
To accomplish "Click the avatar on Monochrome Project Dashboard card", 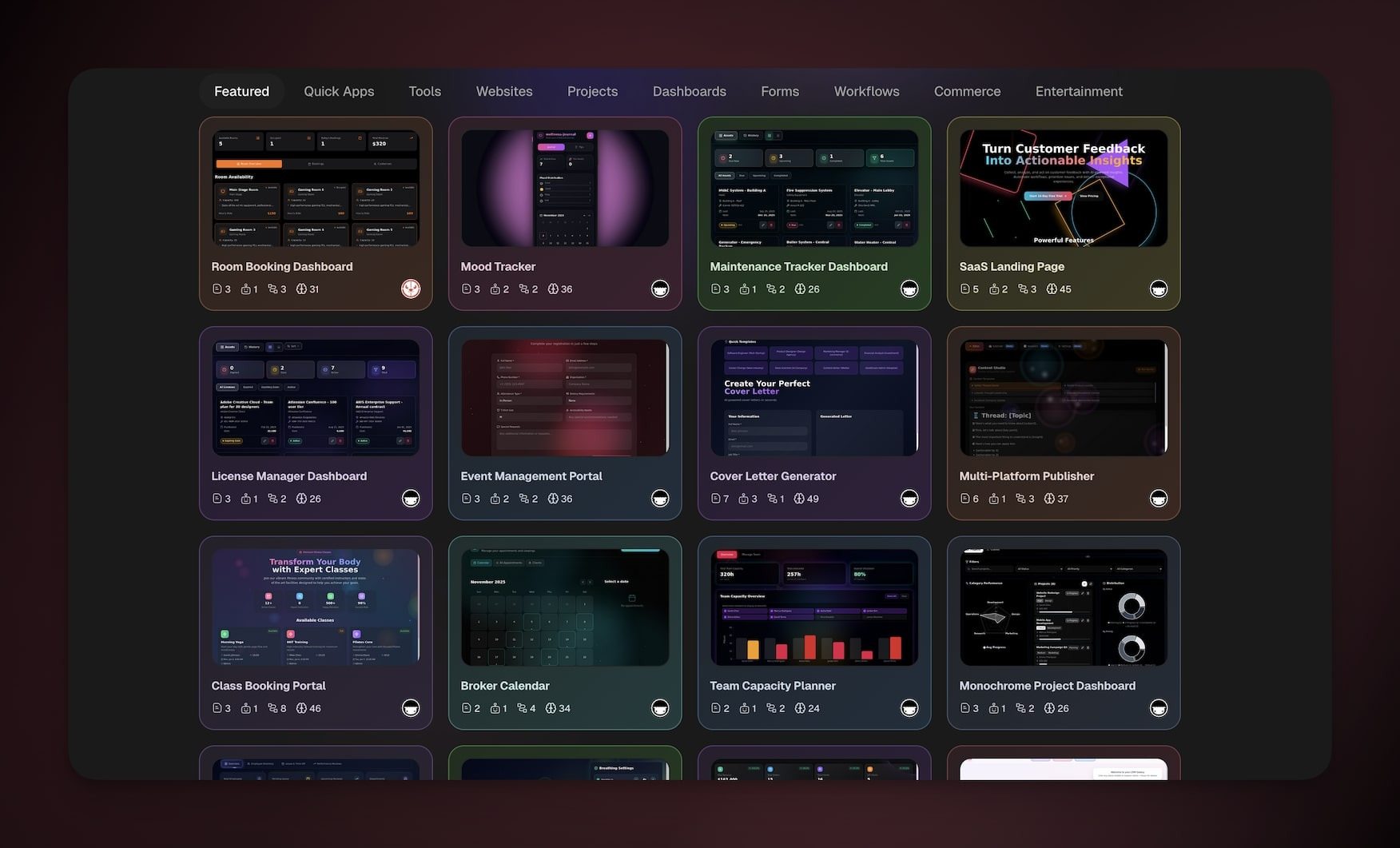I will (x=1158, y=708).
